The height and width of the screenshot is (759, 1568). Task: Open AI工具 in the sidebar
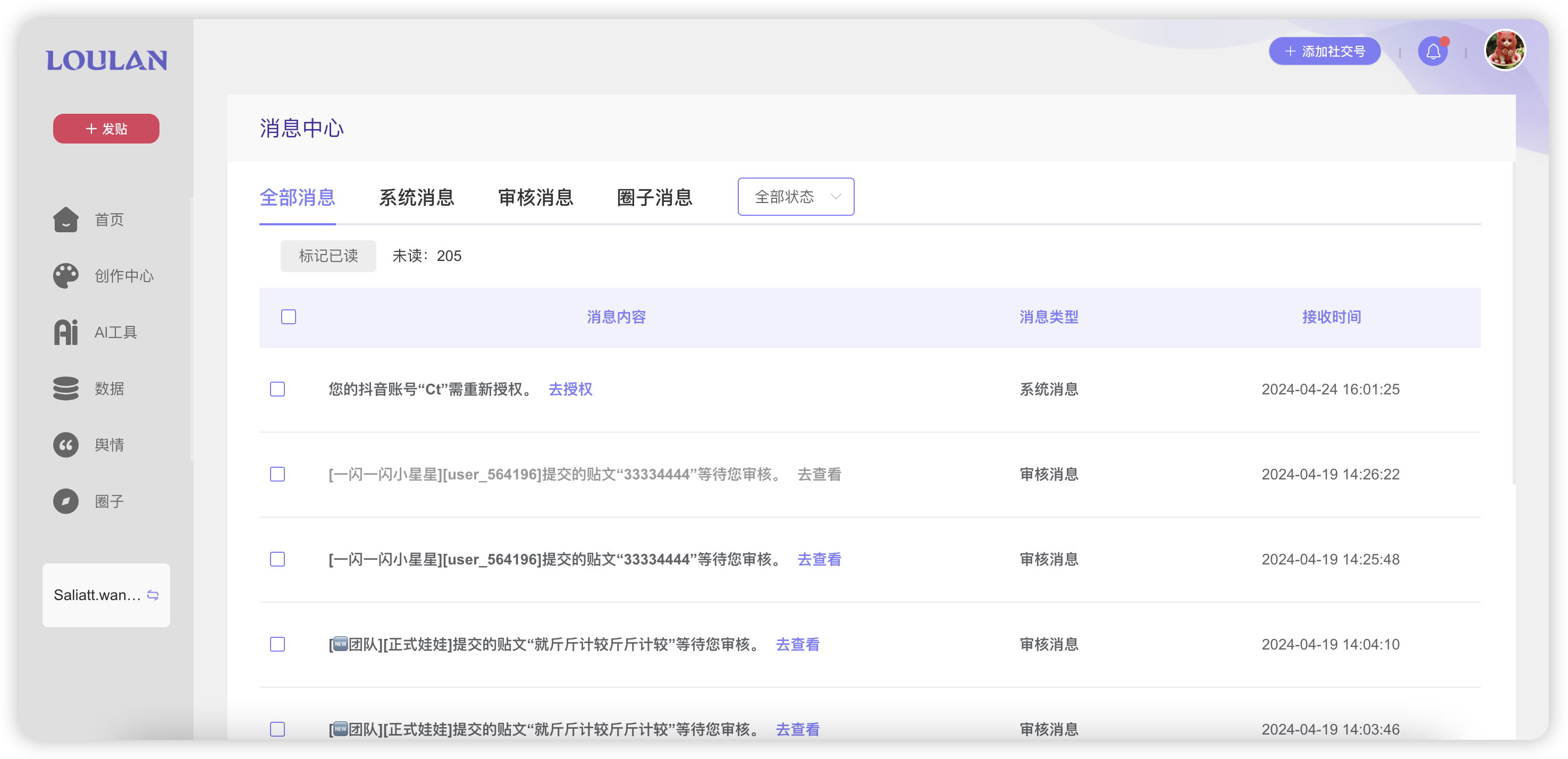[116, 332]
